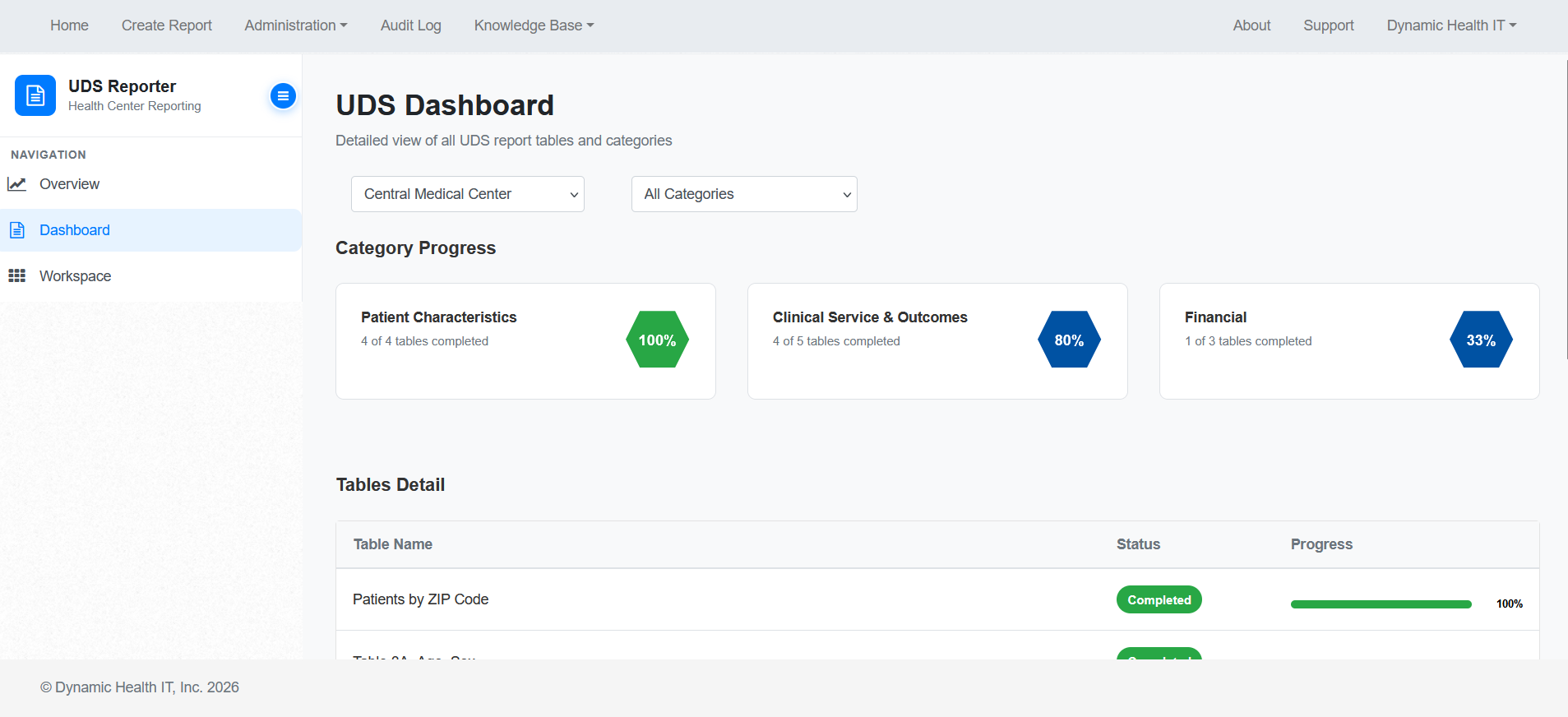Open the Central Medical Center dropdown
The width and height of the screenshot is (1568, 717).
[467, 194]
